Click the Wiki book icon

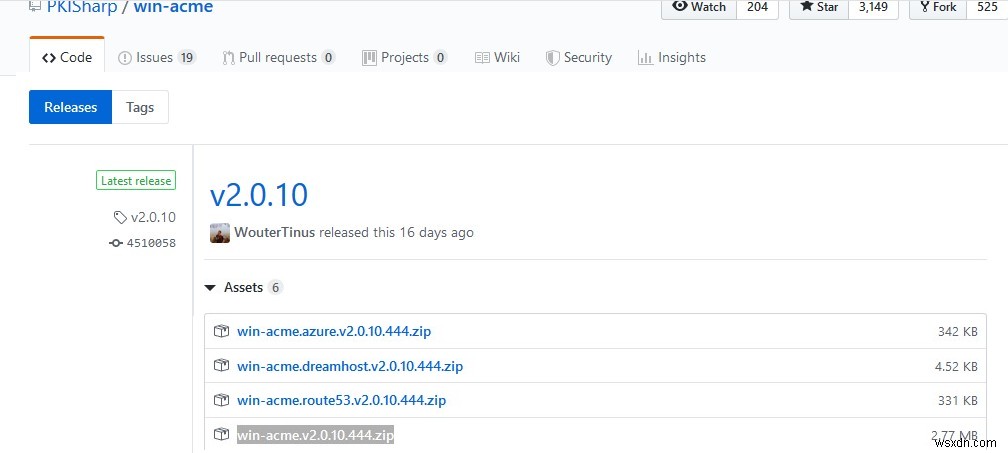tap(482, 58)
